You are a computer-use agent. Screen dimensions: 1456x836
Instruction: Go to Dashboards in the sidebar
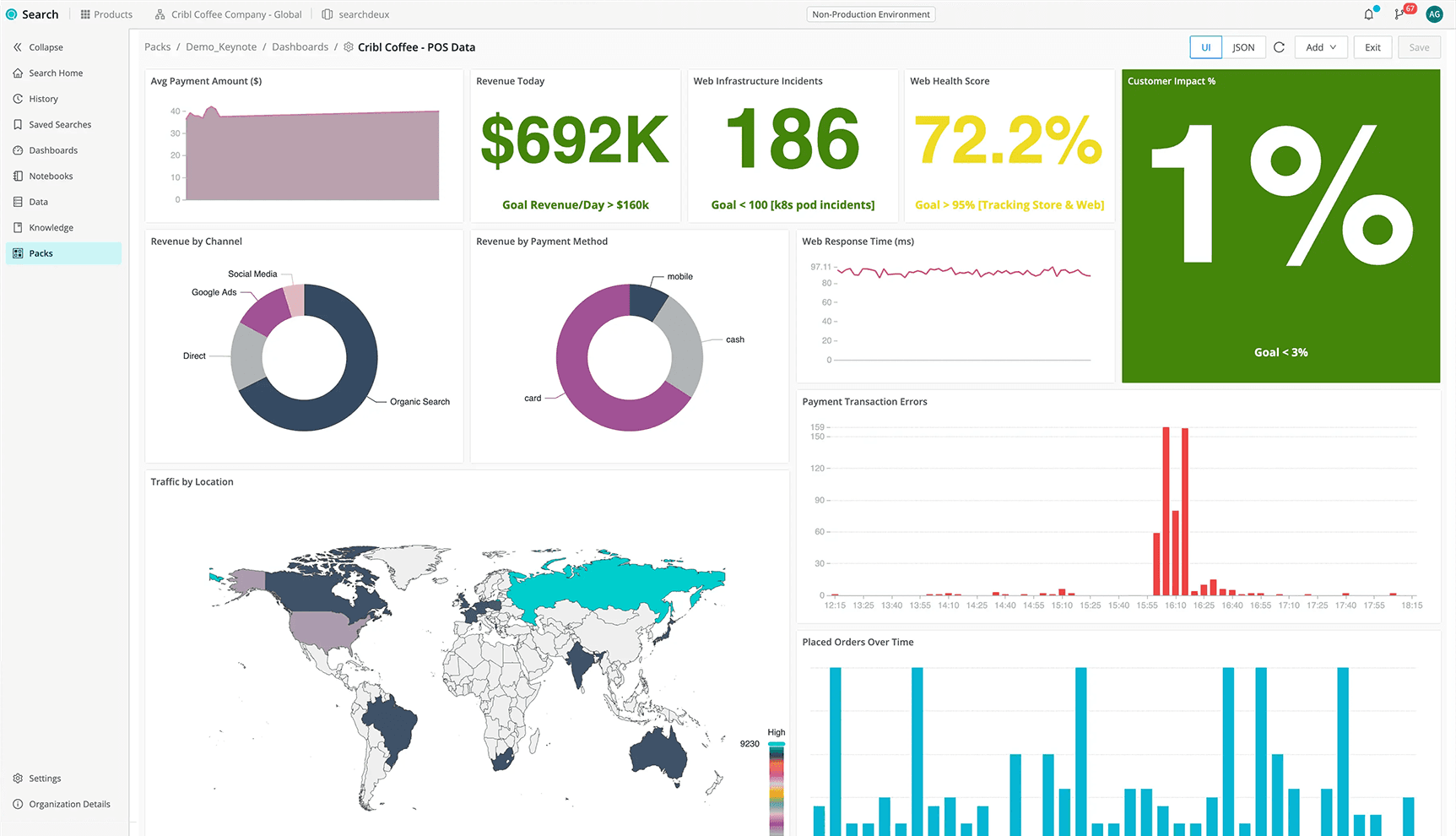click(x=53, y=149)
